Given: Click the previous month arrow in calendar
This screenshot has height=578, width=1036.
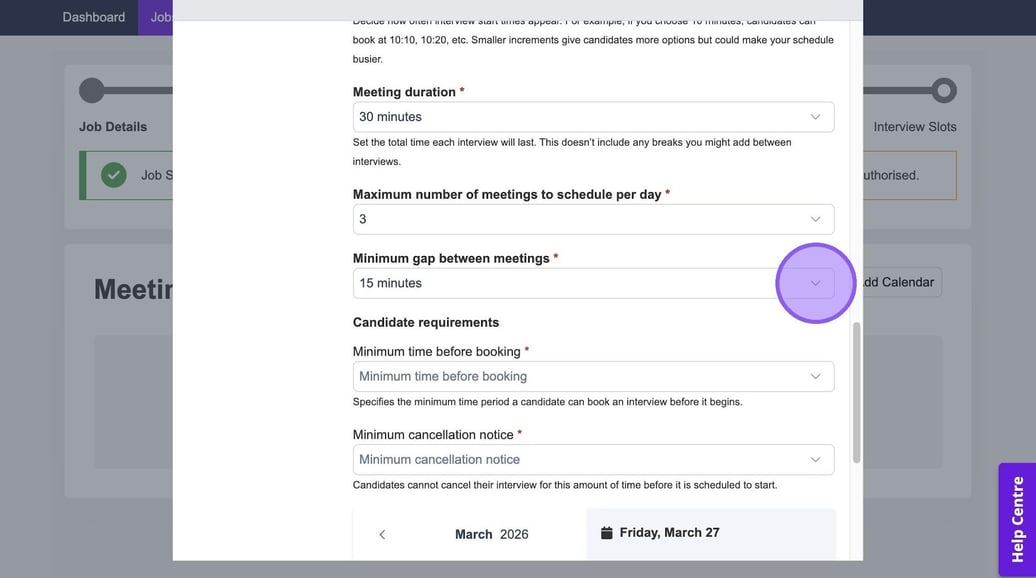Looking at the screenshot, I should tap(382, 535).
